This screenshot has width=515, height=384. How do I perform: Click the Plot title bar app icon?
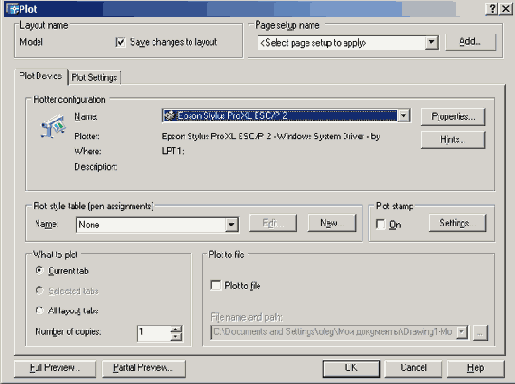[x=12, y=9]
